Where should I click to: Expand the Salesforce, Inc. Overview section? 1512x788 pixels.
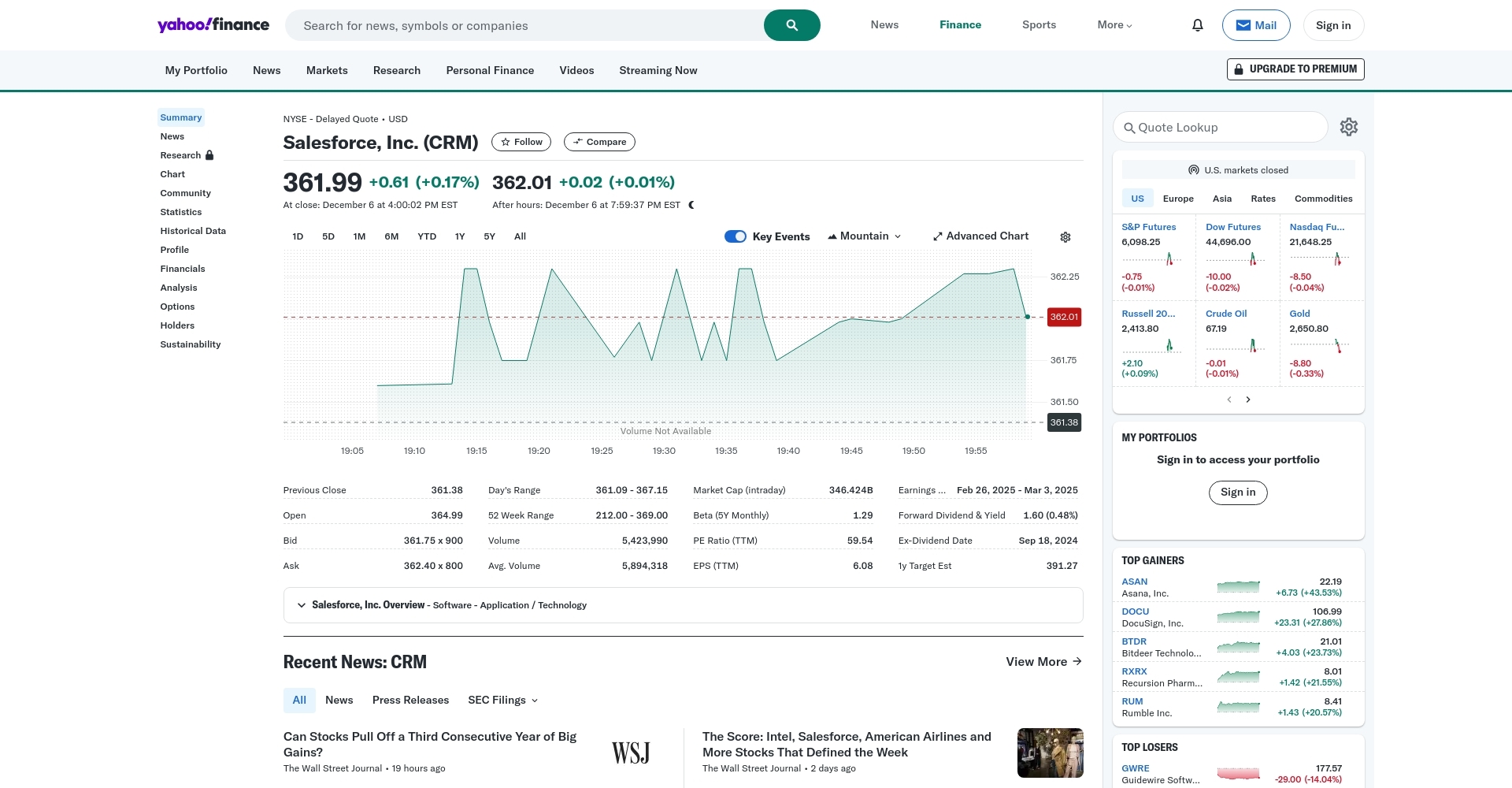coord(301,605)
